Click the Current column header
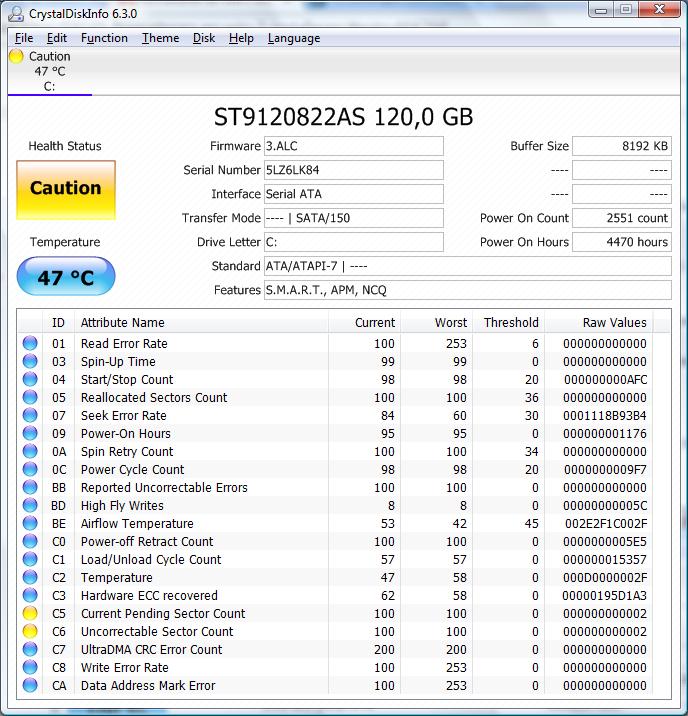The image size is (688, 716). click(x=364, y=322)
